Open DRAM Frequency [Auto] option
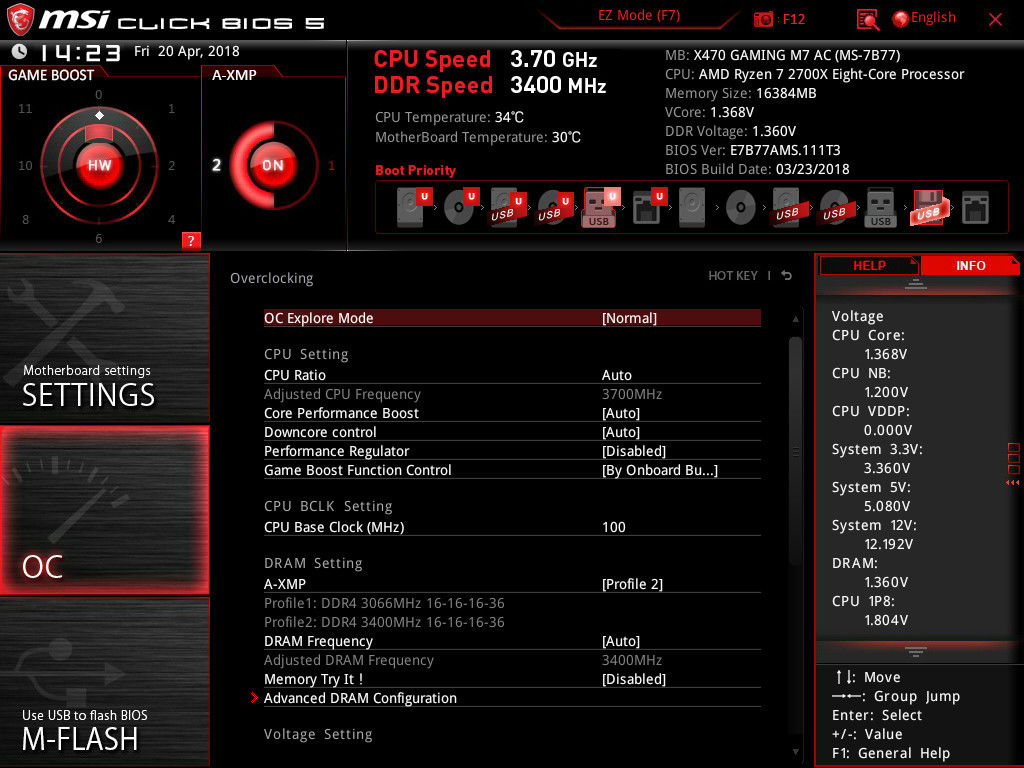 tap(512, 641)
